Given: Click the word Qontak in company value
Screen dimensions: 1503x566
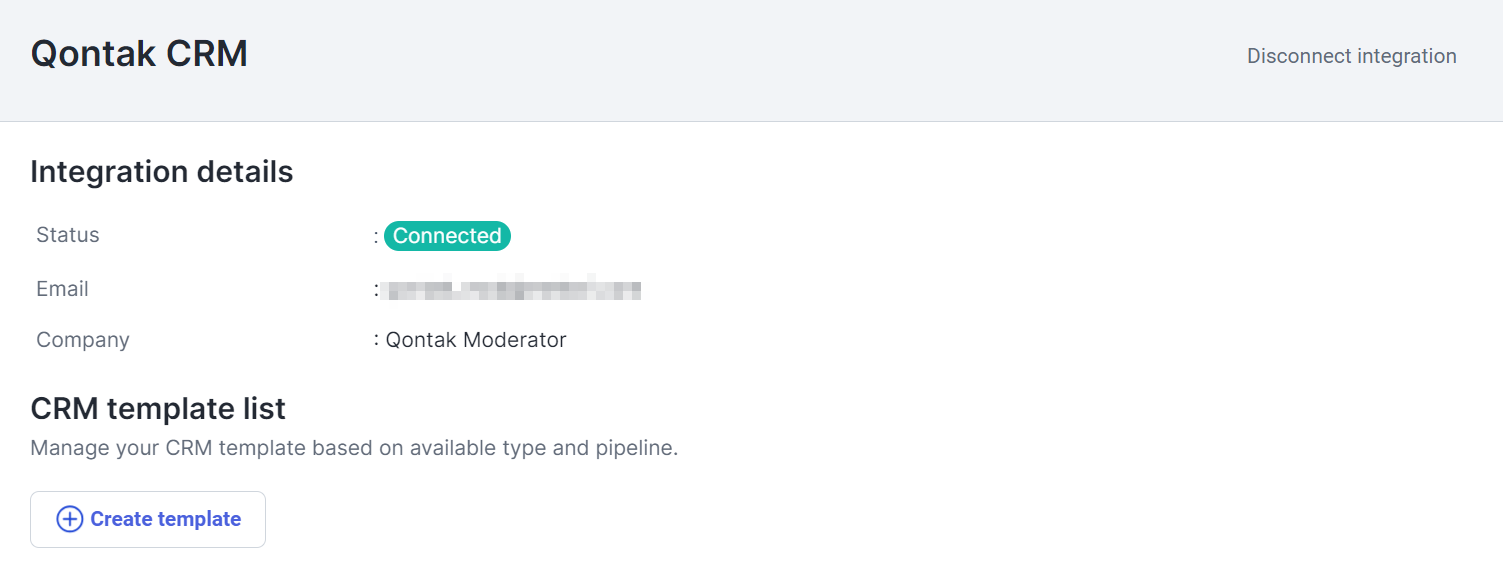Looking at the screenshot, I should point(419,340).
